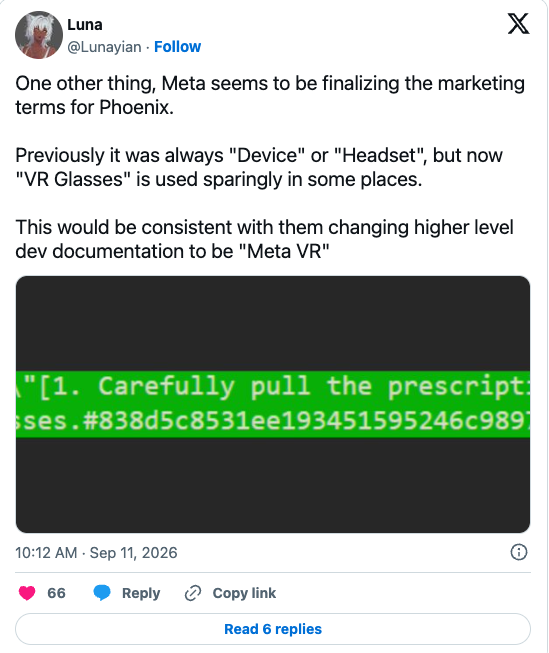This screenshot has width=549, height=653.
Task: Click the blue reply bubble icon
Action: 102,593
